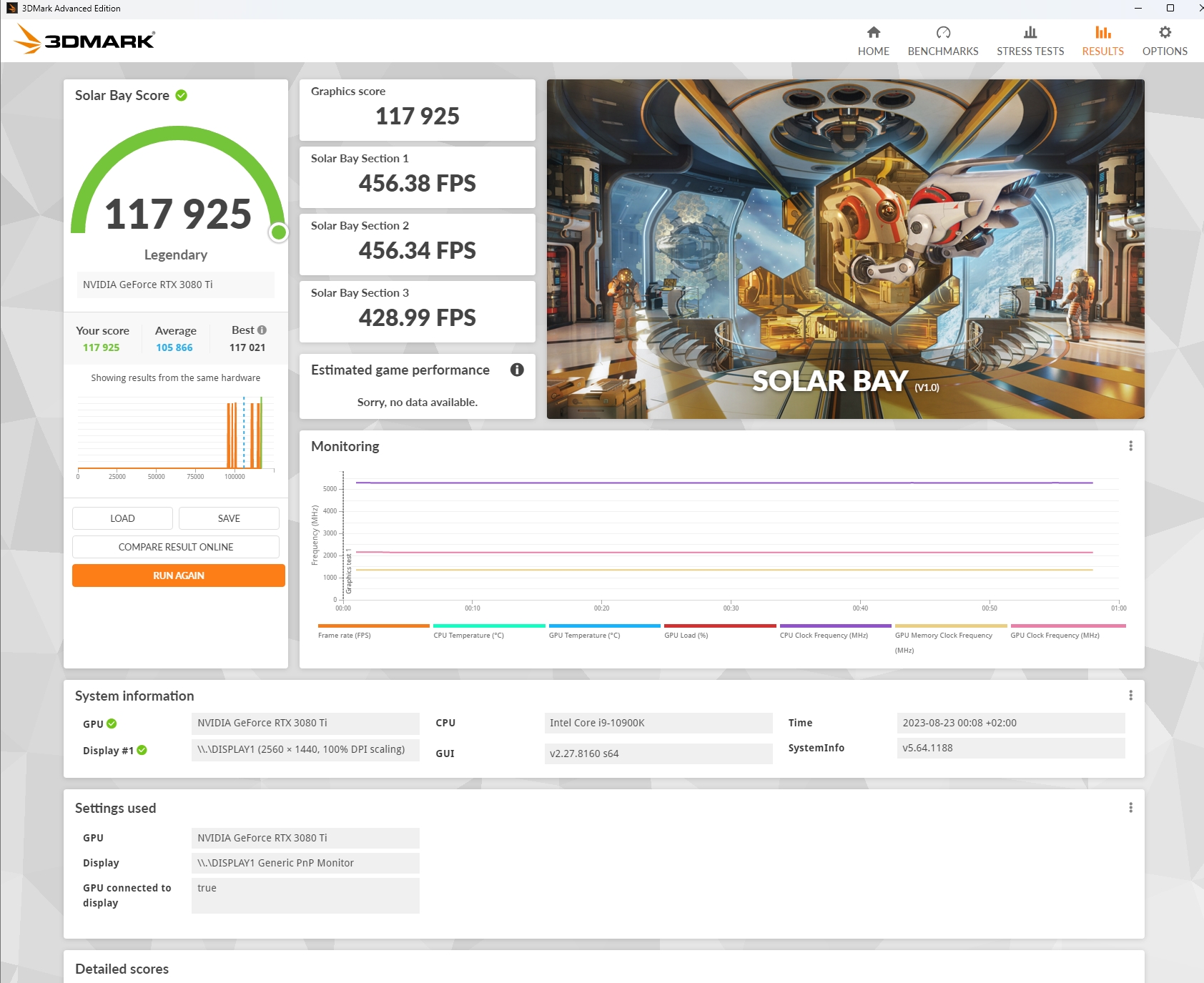Toggle the GPU Temperature legend item
Image resolution: width=1204 pixels, height=983 pixels.
click(x=584, y=635)
